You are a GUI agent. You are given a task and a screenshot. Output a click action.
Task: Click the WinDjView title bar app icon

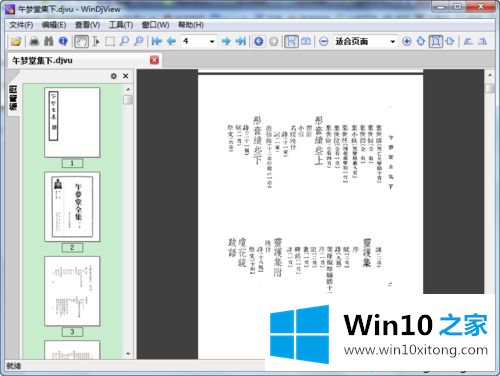click(x=10, y=9)
